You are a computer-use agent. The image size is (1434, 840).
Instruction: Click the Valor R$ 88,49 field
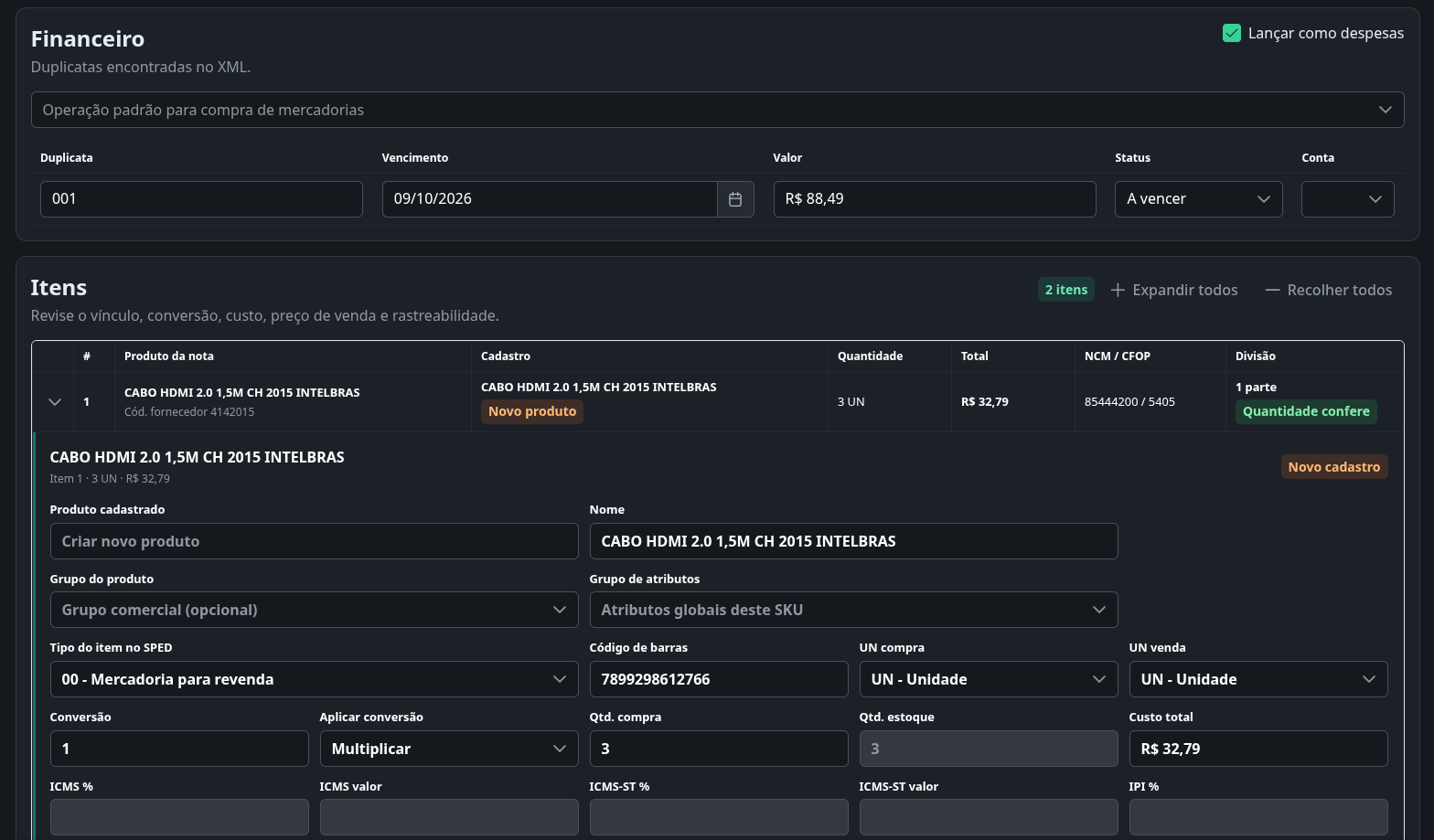[x=935, y=199]
